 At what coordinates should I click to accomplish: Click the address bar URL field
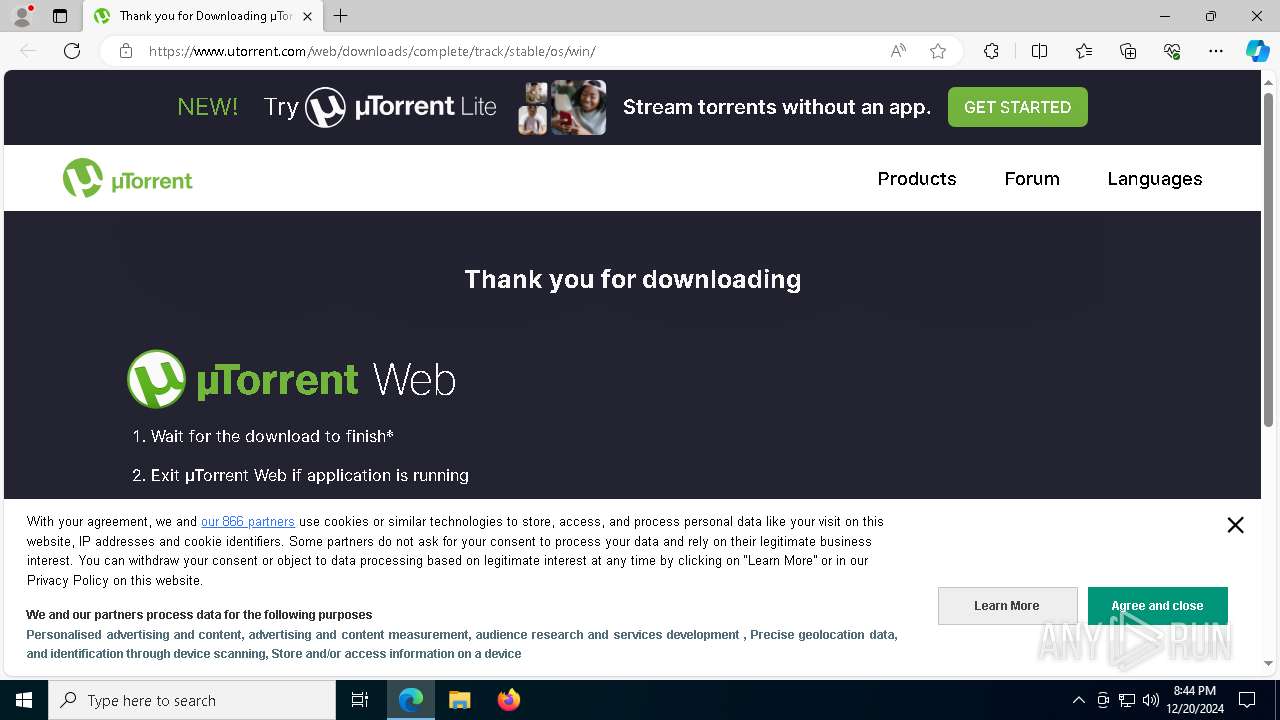510,51
